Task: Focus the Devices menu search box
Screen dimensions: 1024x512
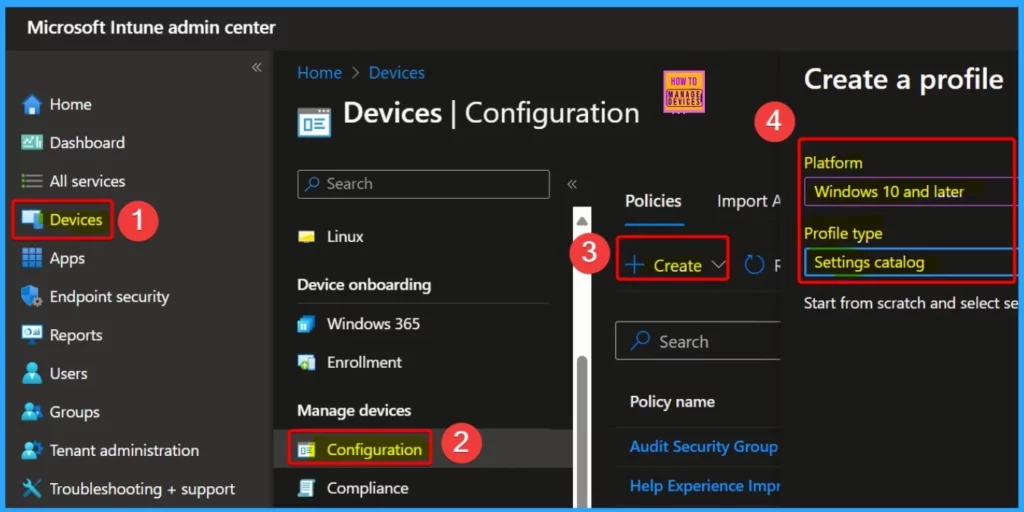Action: point(423,184)
